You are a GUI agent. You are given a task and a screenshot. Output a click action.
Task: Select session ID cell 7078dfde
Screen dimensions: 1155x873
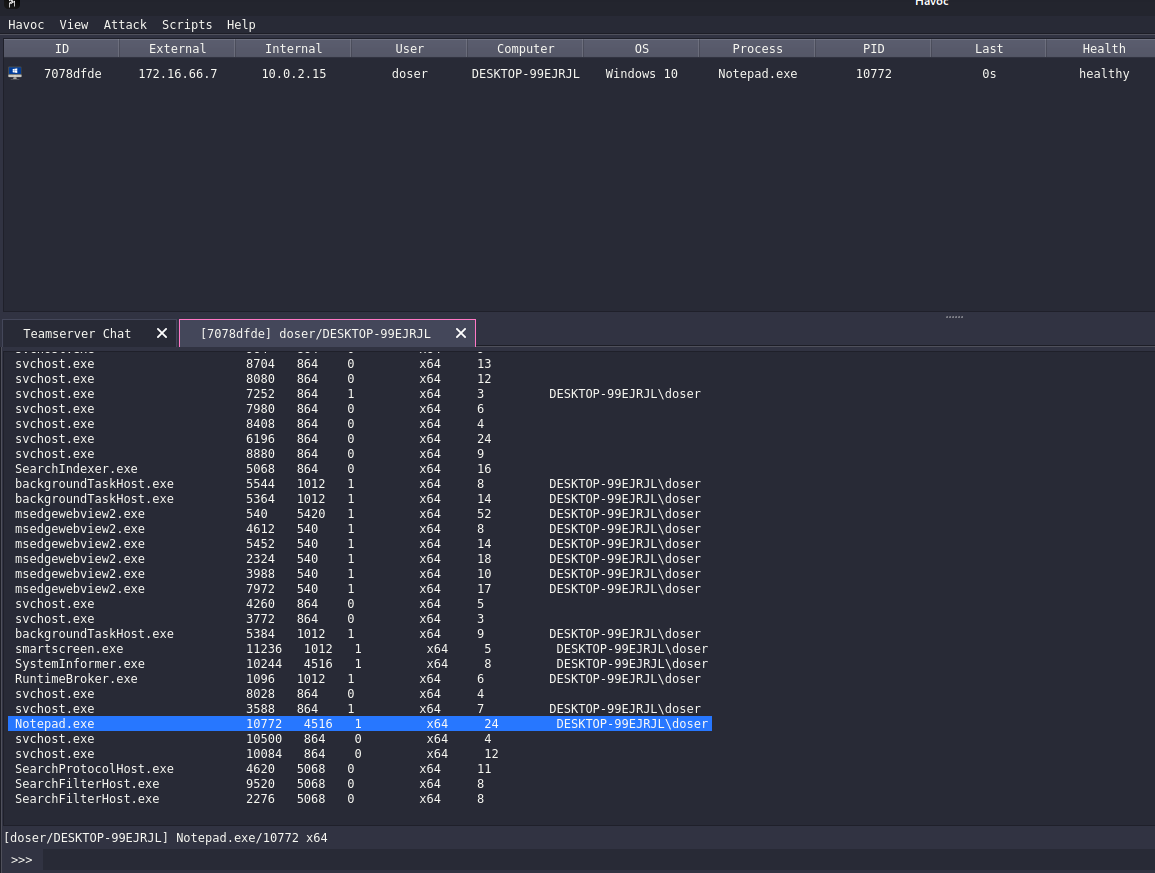pyautogui.click(x=73, y=74)
